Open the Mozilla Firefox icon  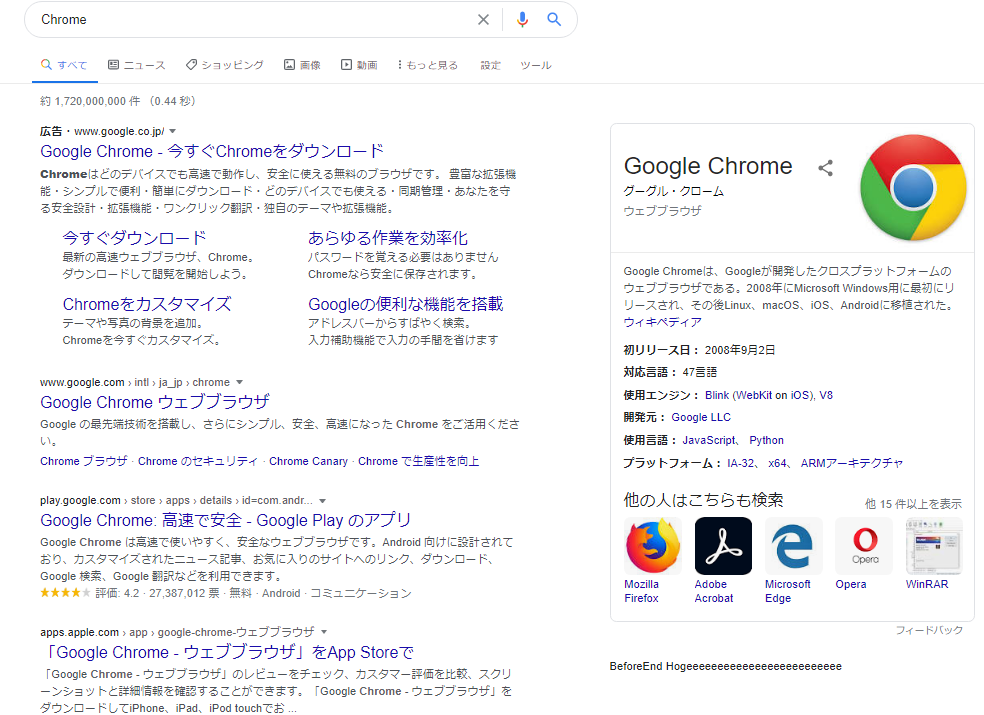(653, 546)
